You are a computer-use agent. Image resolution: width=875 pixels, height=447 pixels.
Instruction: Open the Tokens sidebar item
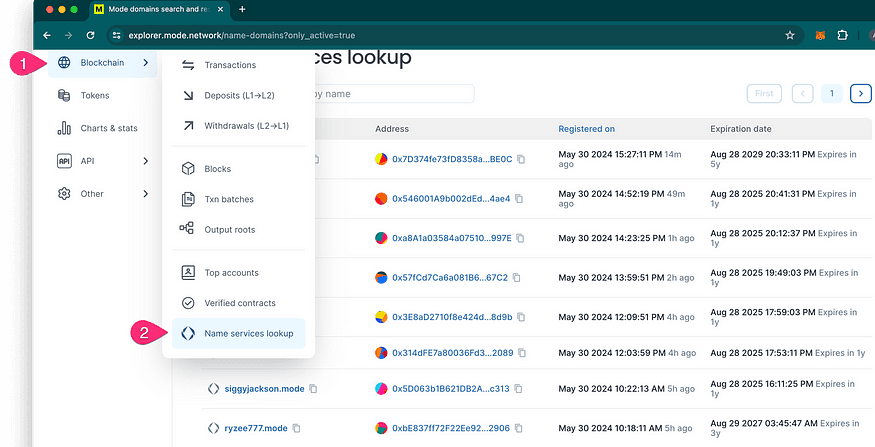pos(95,95)
